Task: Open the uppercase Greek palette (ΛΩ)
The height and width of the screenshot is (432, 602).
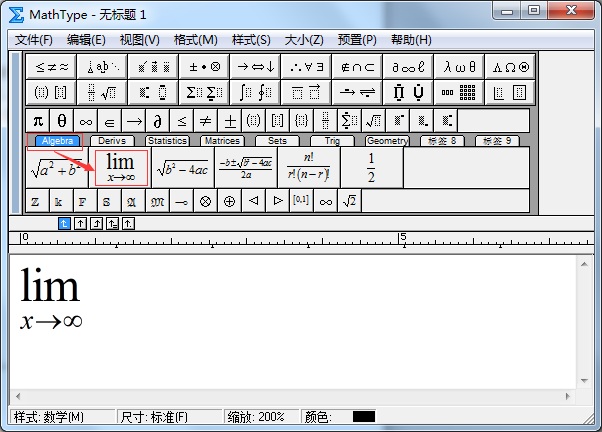Action: (x=511, y=67)
